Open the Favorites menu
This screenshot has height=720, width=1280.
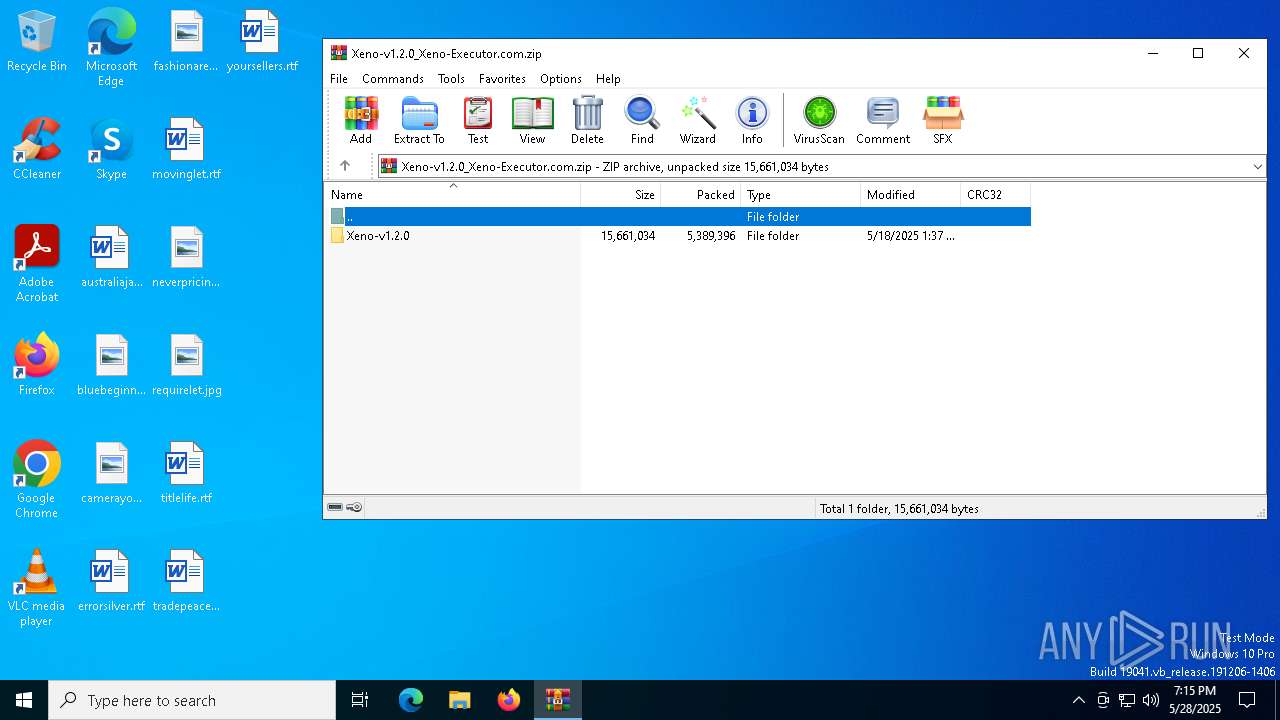tap(502, 79)
